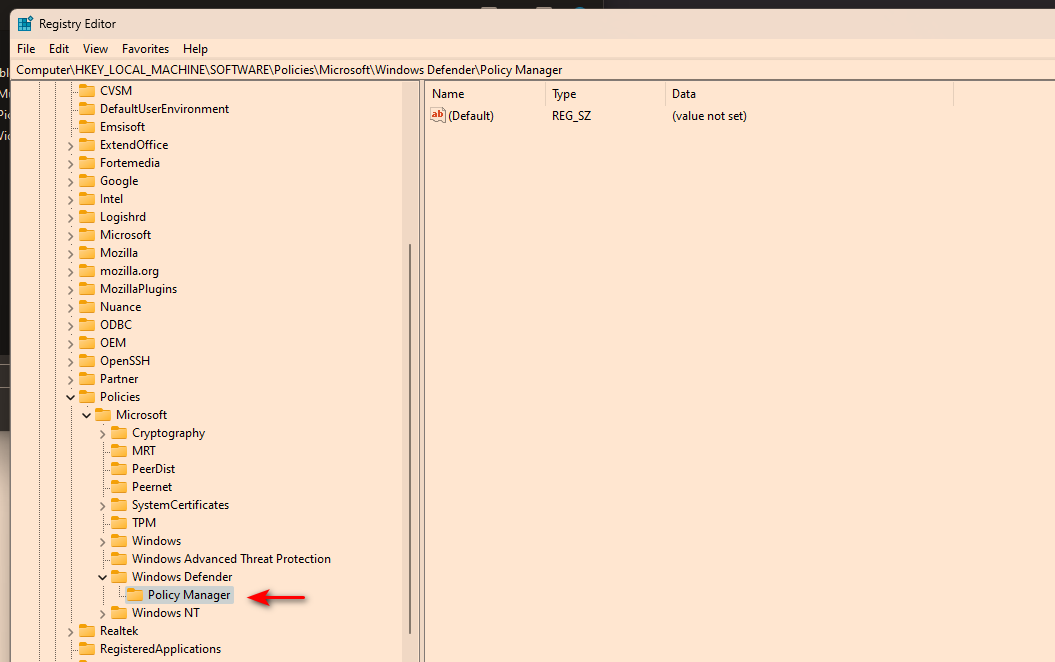The image size is (1055, 662).
Task: Sort values by Name column header
Action: 485,94
